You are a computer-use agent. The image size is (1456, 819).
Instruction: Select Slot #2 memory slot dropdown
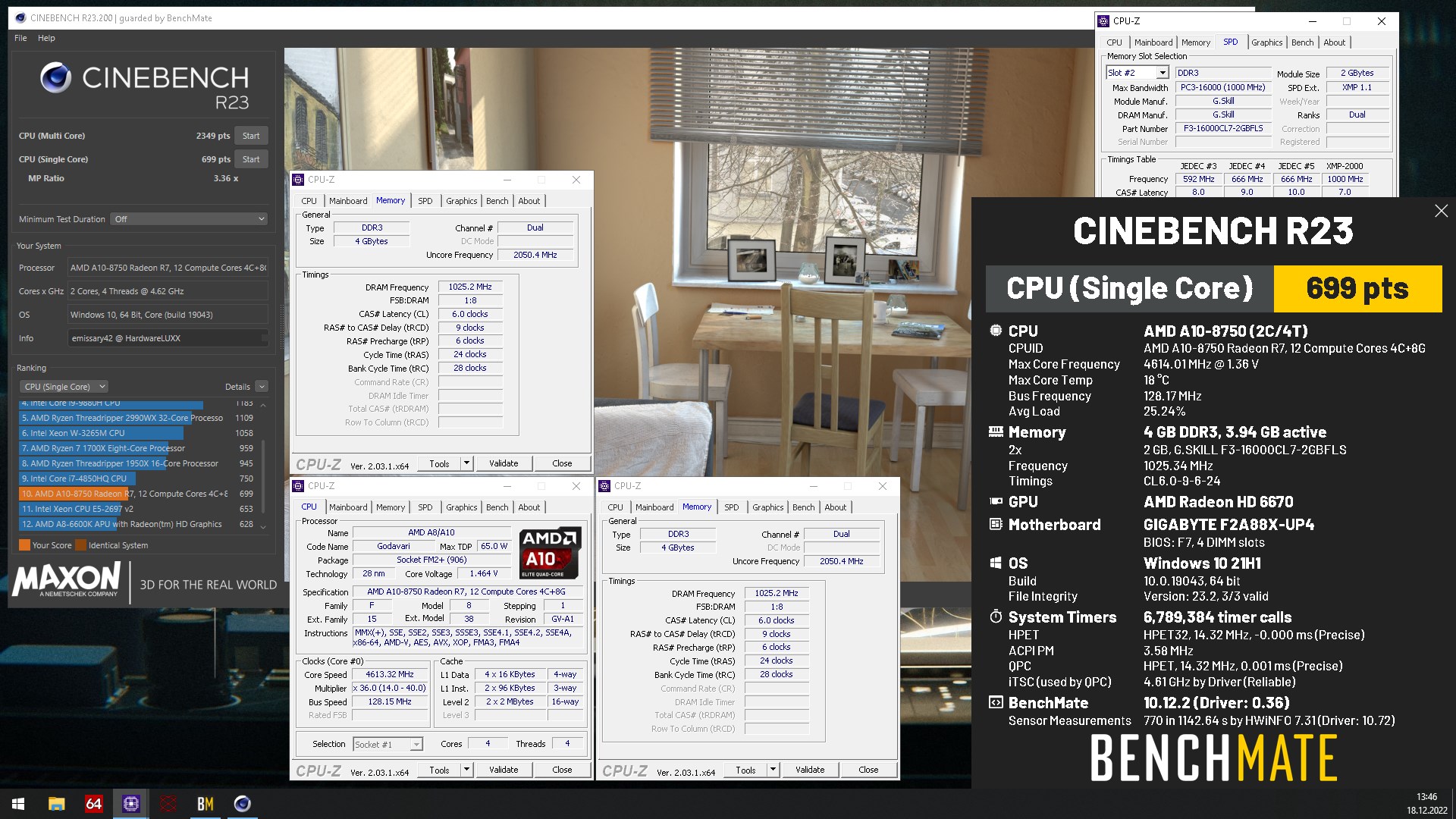pyautogui.click(x=1137, y=73)
